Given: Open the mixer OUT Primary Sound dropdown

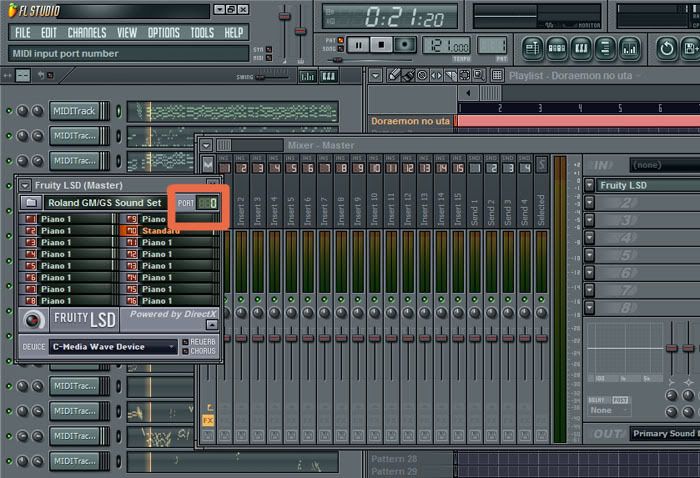Looking at the screenshot, I should (x=665, y=433).
